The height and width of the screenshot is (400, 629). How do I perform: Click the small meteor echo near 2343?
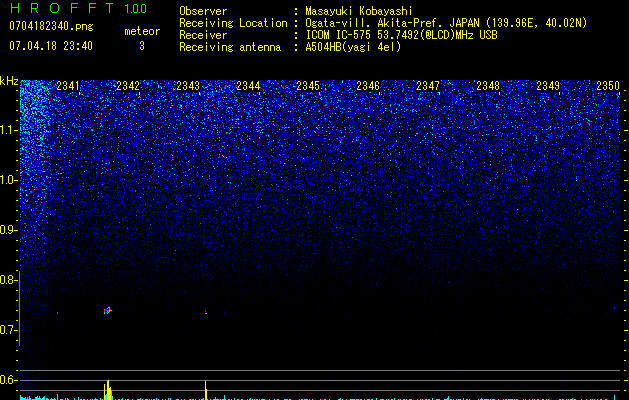pyautogui.click(x=206, y=311)
